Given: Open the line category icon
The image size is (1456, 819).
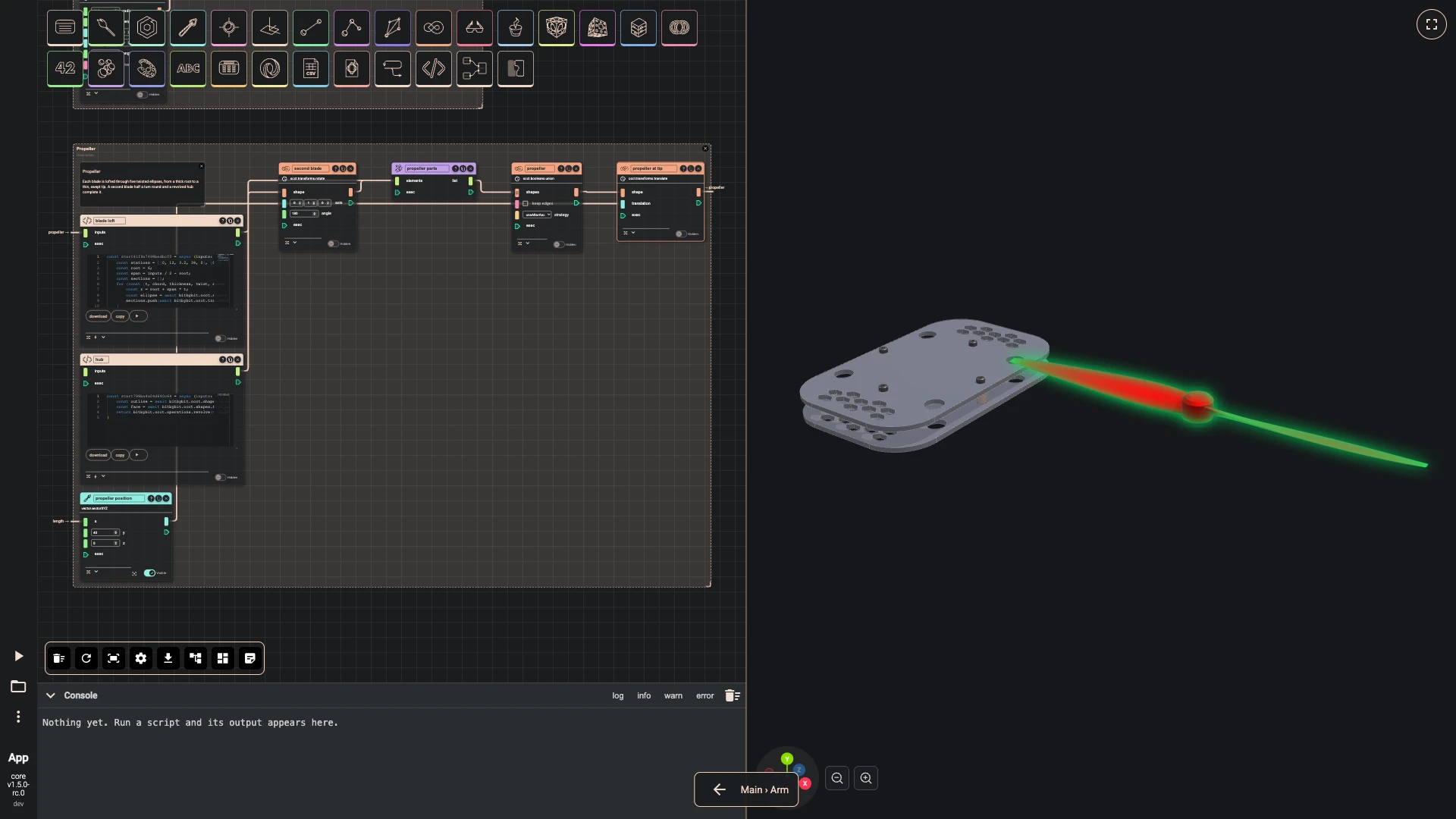Looking at the screenshot, I should [311, 28].
